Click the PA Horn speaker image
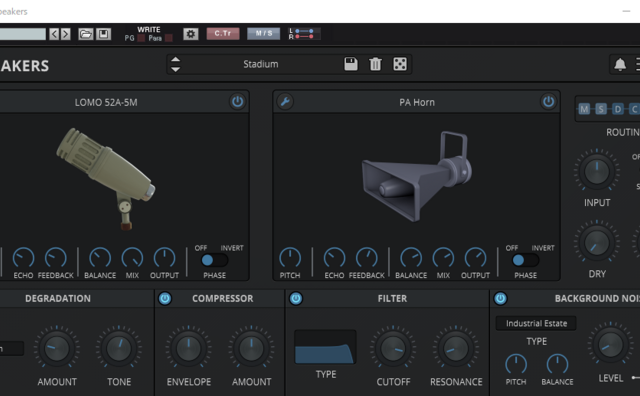 (x=417, y=176)
